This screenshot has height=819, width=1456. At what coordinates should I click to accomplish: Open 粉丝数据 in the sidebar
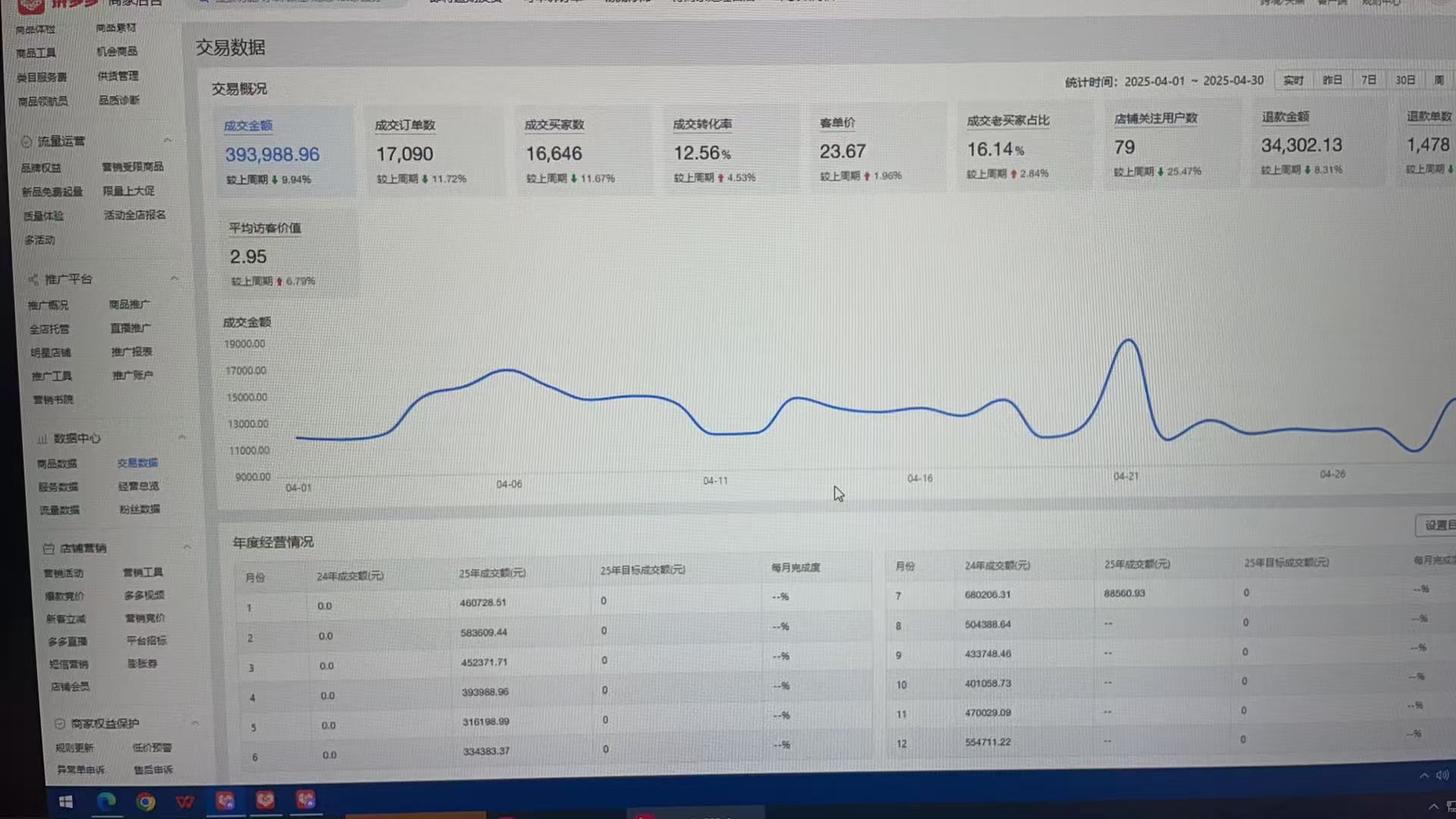pyautogui.click(x=140, y=509)
